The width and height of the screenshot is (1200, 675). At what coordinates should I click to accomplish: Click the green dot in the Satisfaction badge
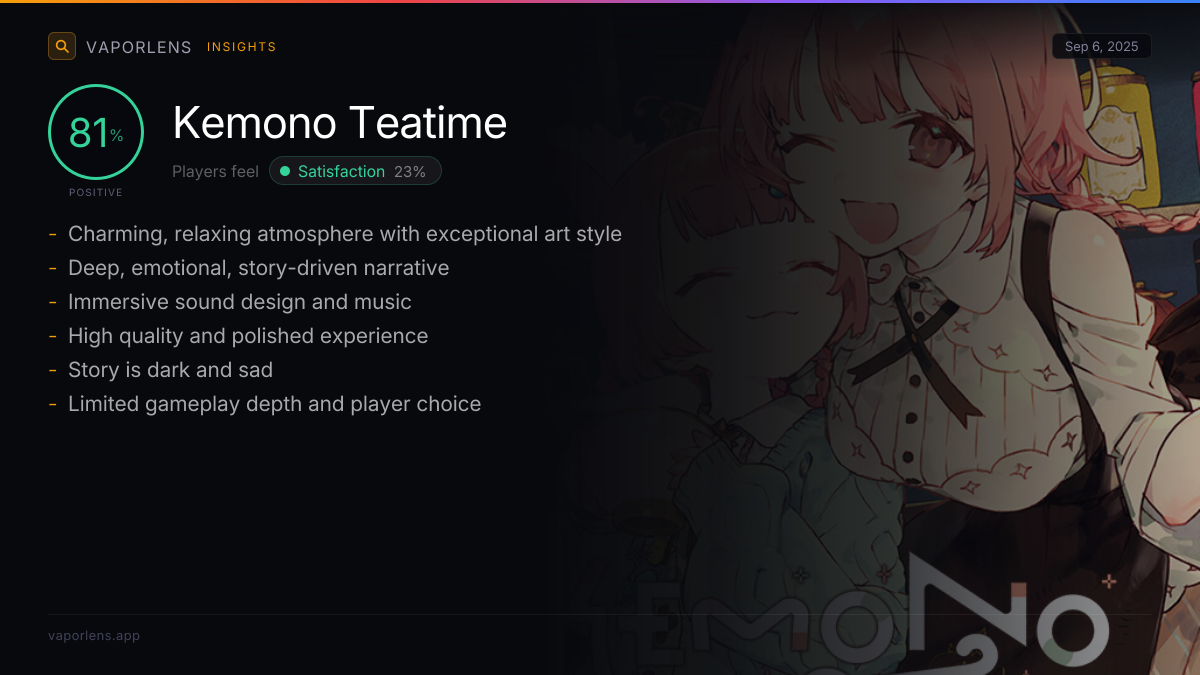coord(285,172)
